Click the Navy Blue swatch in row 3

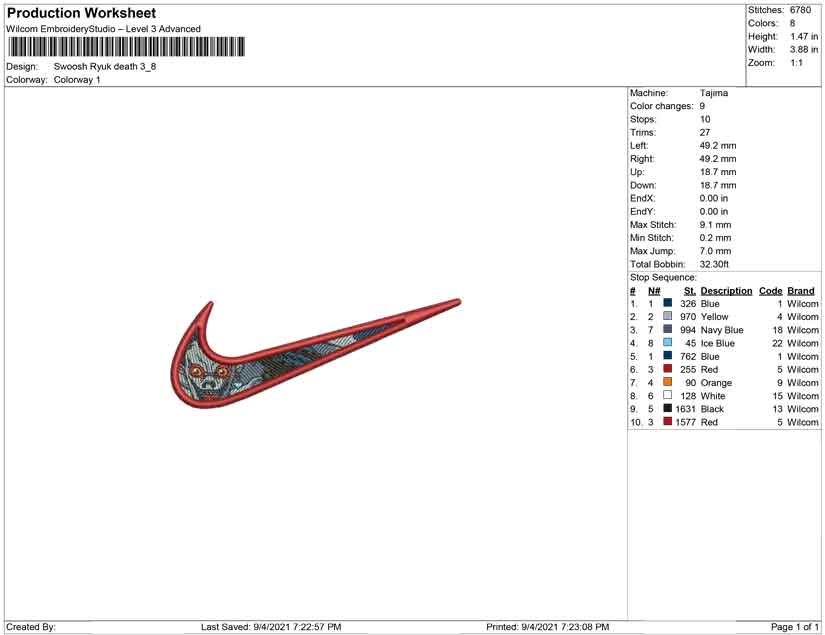coord(667,329)
